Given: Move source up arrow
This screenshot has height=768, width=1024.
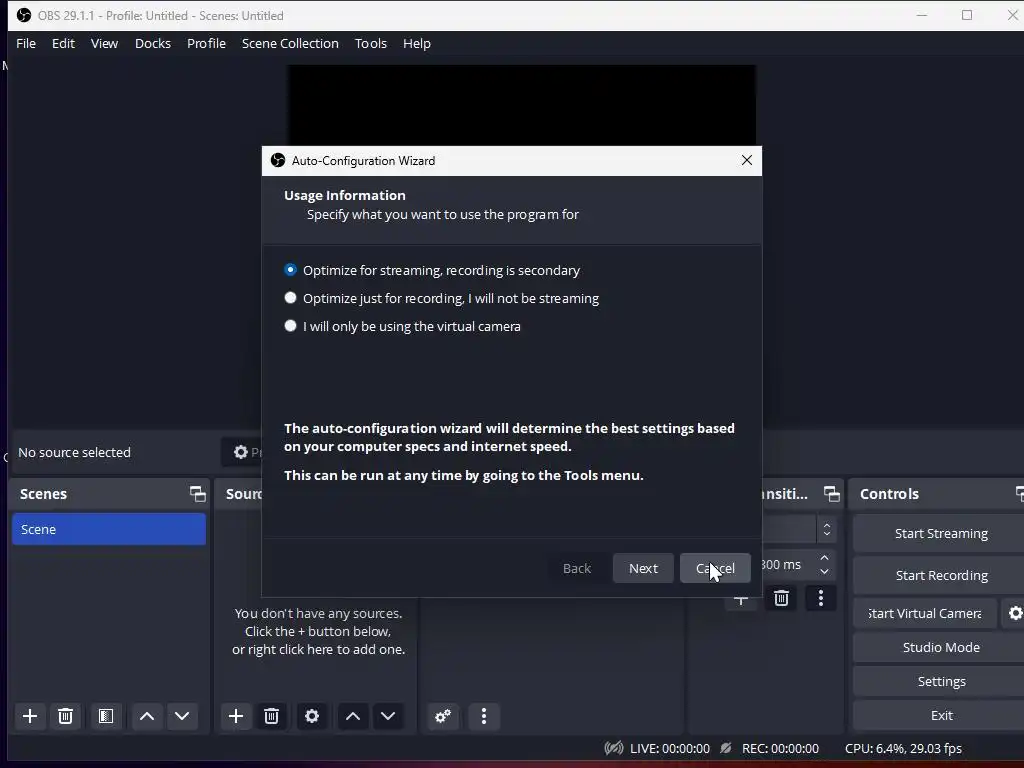Looking at the screenshot, I should [x=353, y=716].
